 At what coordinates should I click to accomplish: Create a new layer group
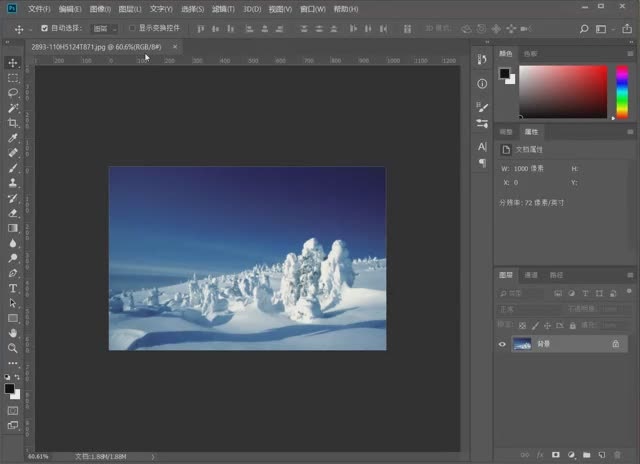[x=587, y=455]
